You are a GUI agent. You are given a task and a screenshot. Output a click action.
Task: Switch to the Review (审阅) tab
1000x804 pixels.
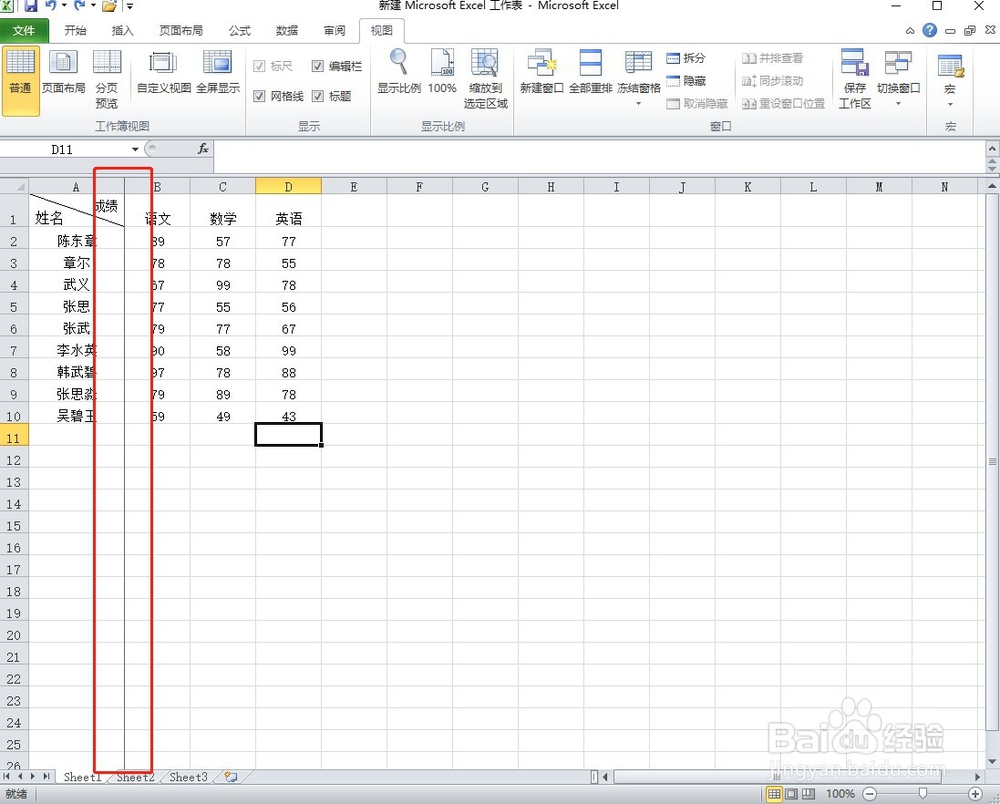point(334,31)
